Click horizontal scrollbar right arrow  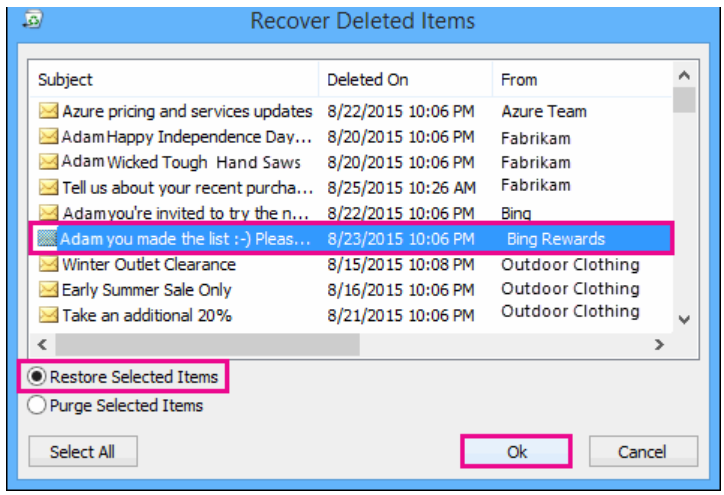coord(659,344)
